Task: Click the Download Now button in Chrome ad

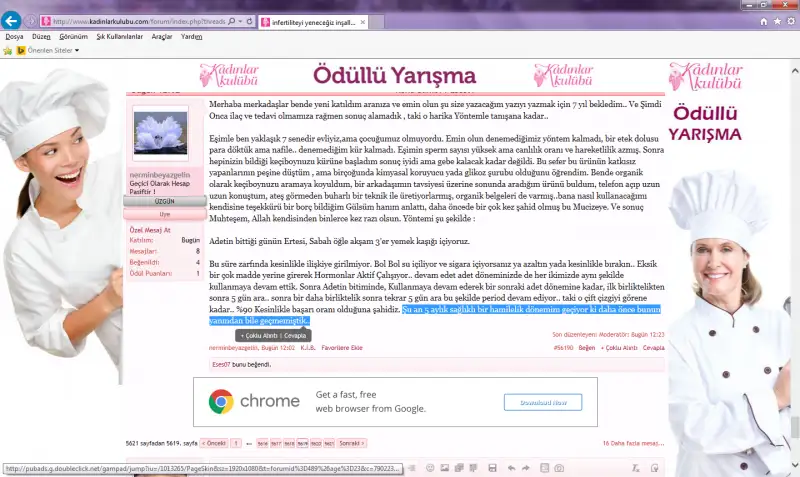Action: click(543, 401)
